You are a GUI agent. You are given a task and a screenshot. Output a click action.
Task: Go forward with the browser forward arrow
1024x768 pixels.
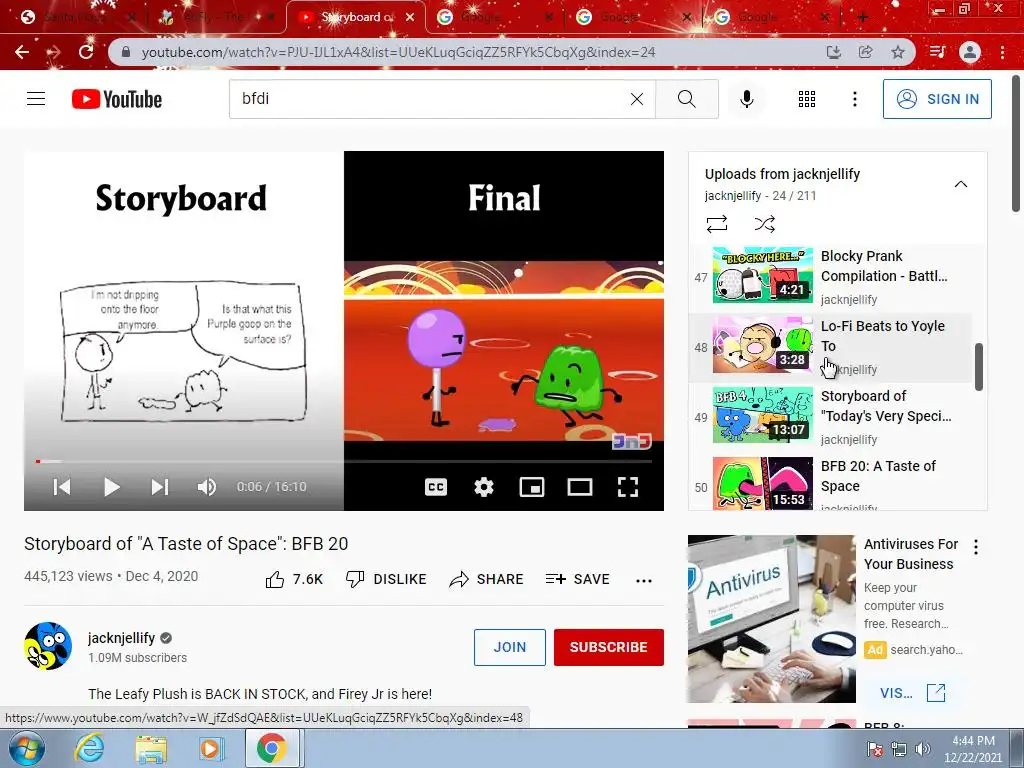(x=54, y=52)
